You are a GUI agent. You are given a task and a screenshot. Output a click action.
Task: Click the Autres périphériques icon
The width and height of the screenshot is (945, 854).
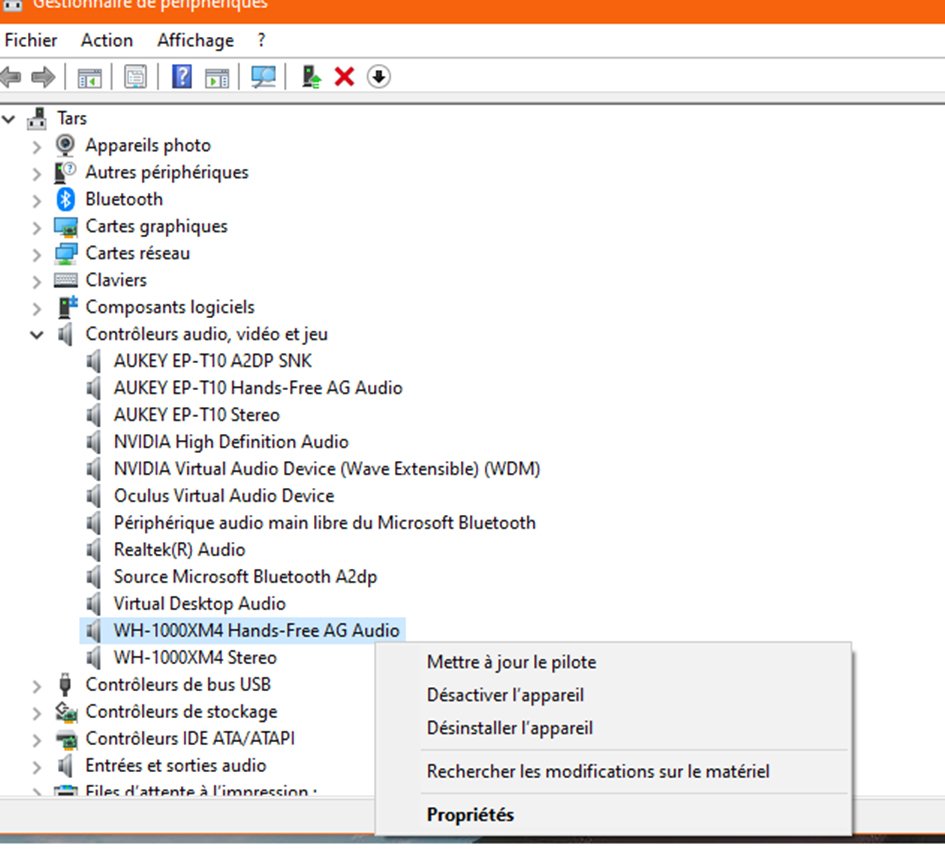tap(65, 172)
